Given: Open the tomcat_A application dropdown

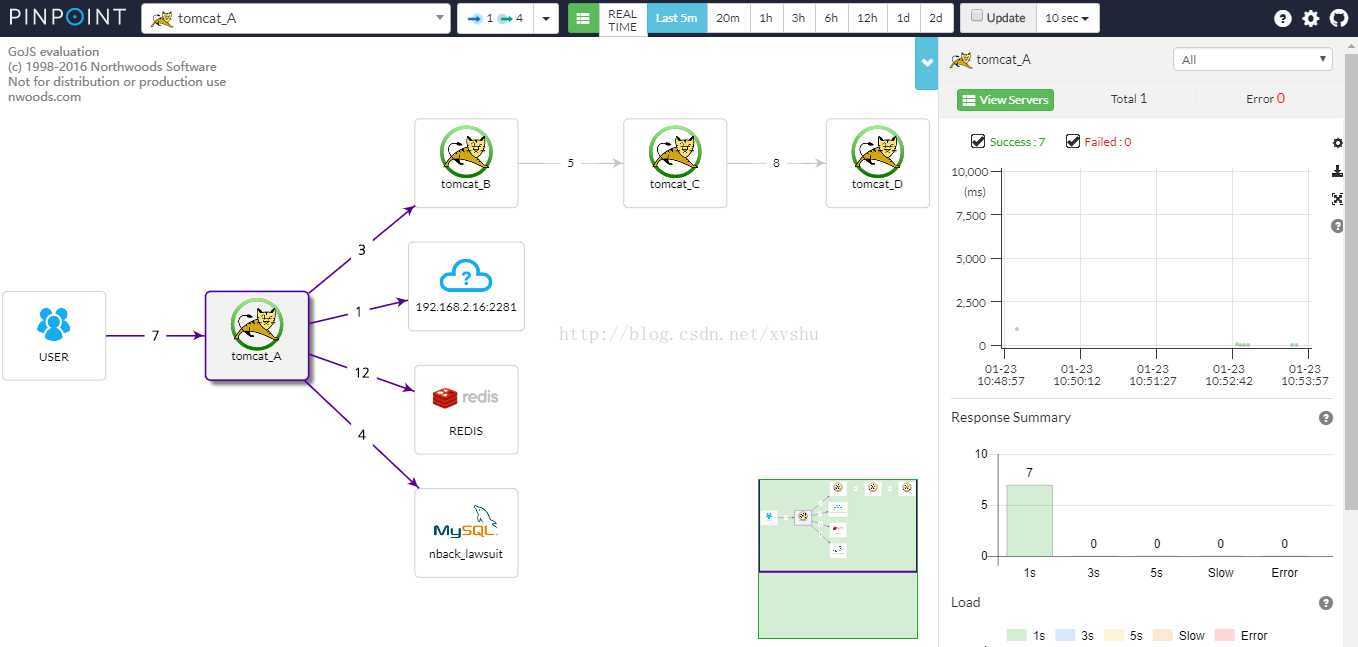Looking at the screenshot, I should (296, 18).
